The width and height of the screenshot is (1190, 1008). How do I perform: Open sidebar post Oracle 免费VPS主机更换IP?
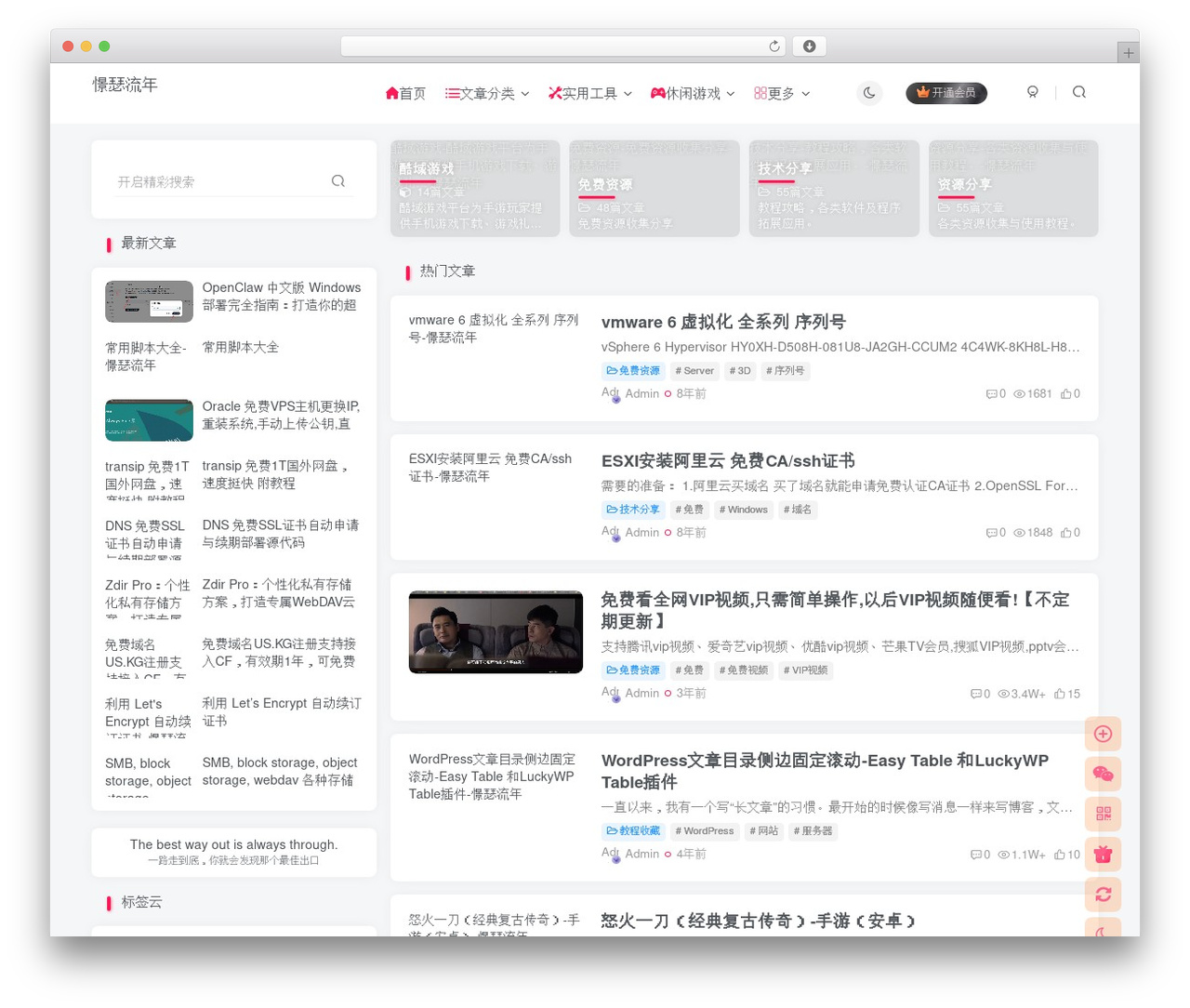pyautogui.click(x=281, y=416)
